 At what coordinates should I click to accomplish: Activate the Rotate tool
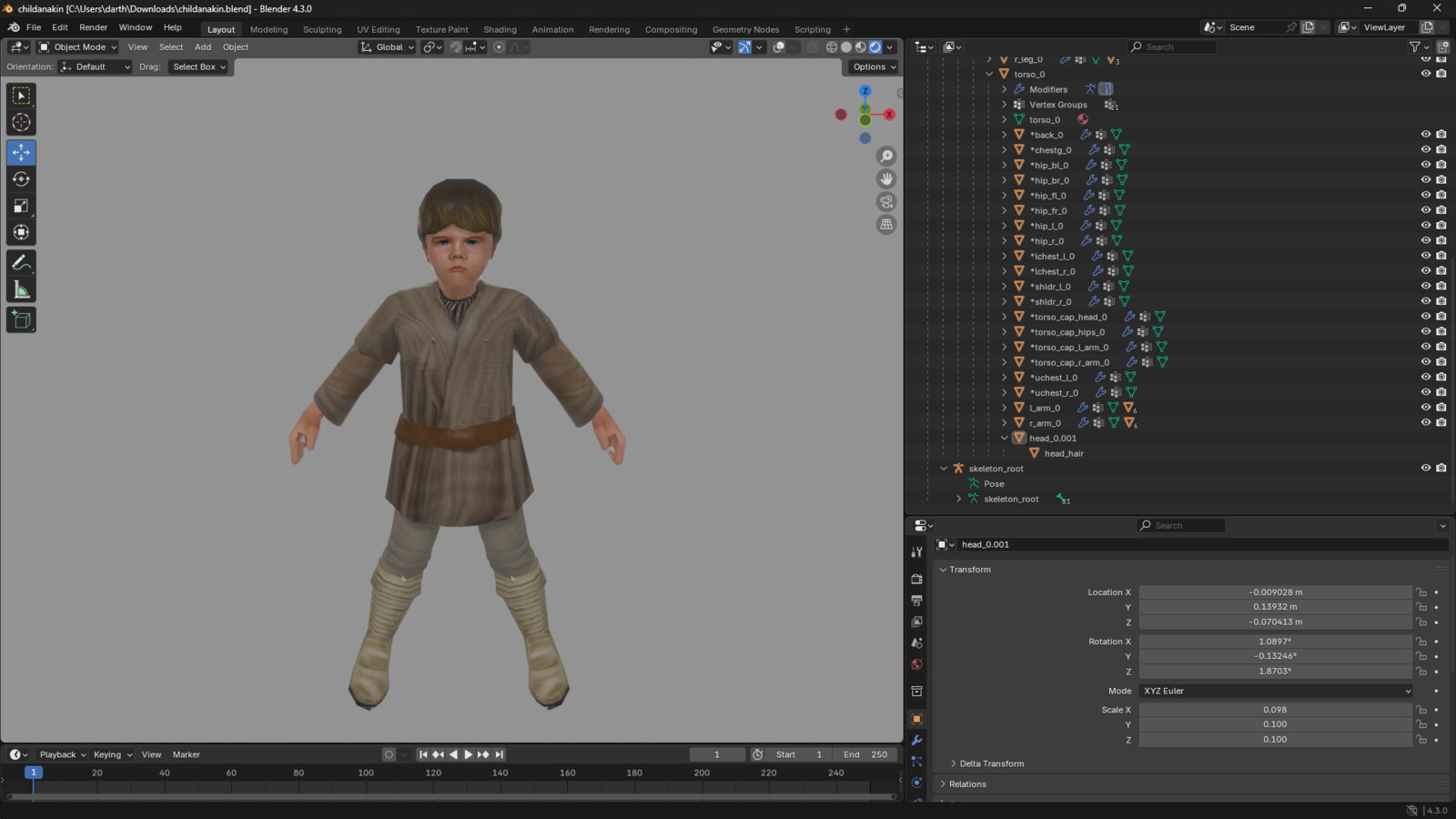(x=21, y=178)
